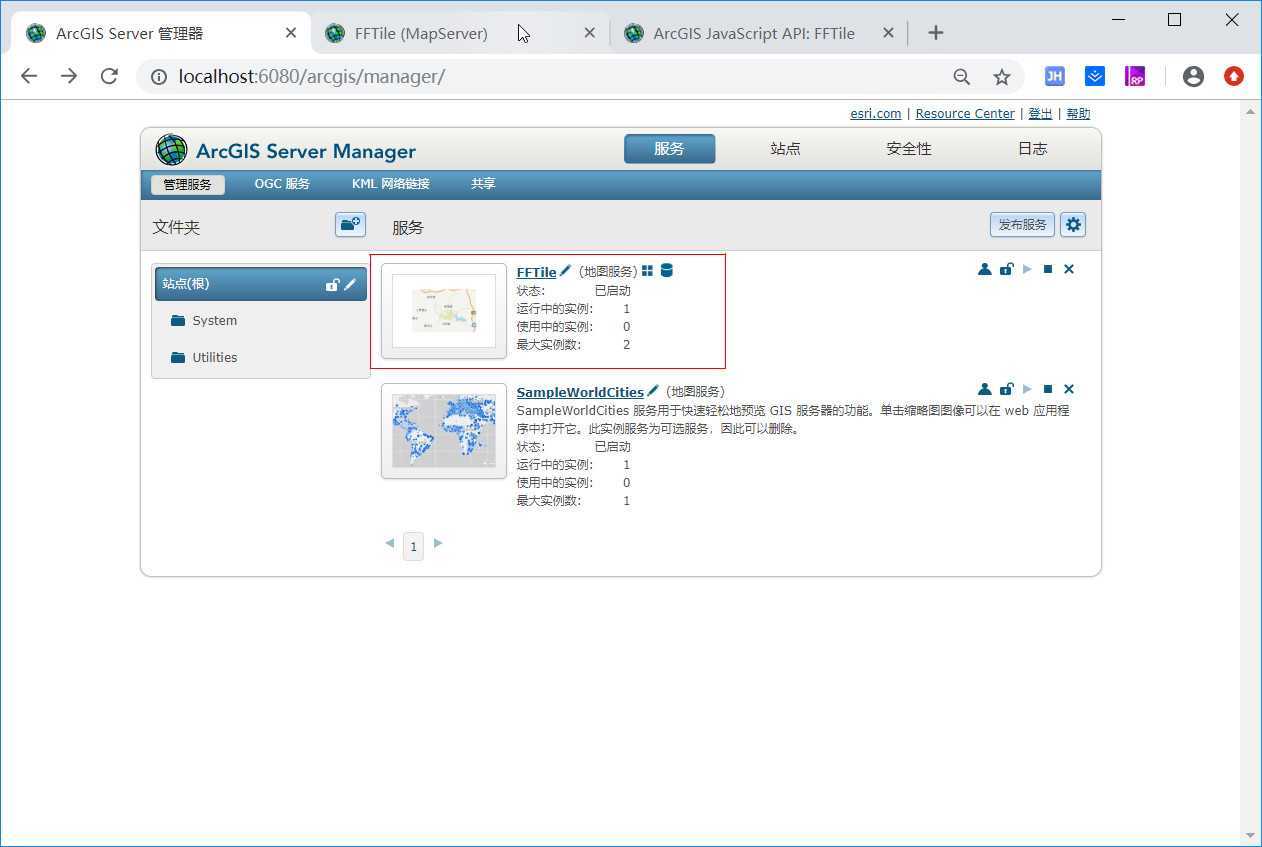Toggle the lock icon in FFTile row
This screenshot has width=1262, height=847.
[1006, 269]
